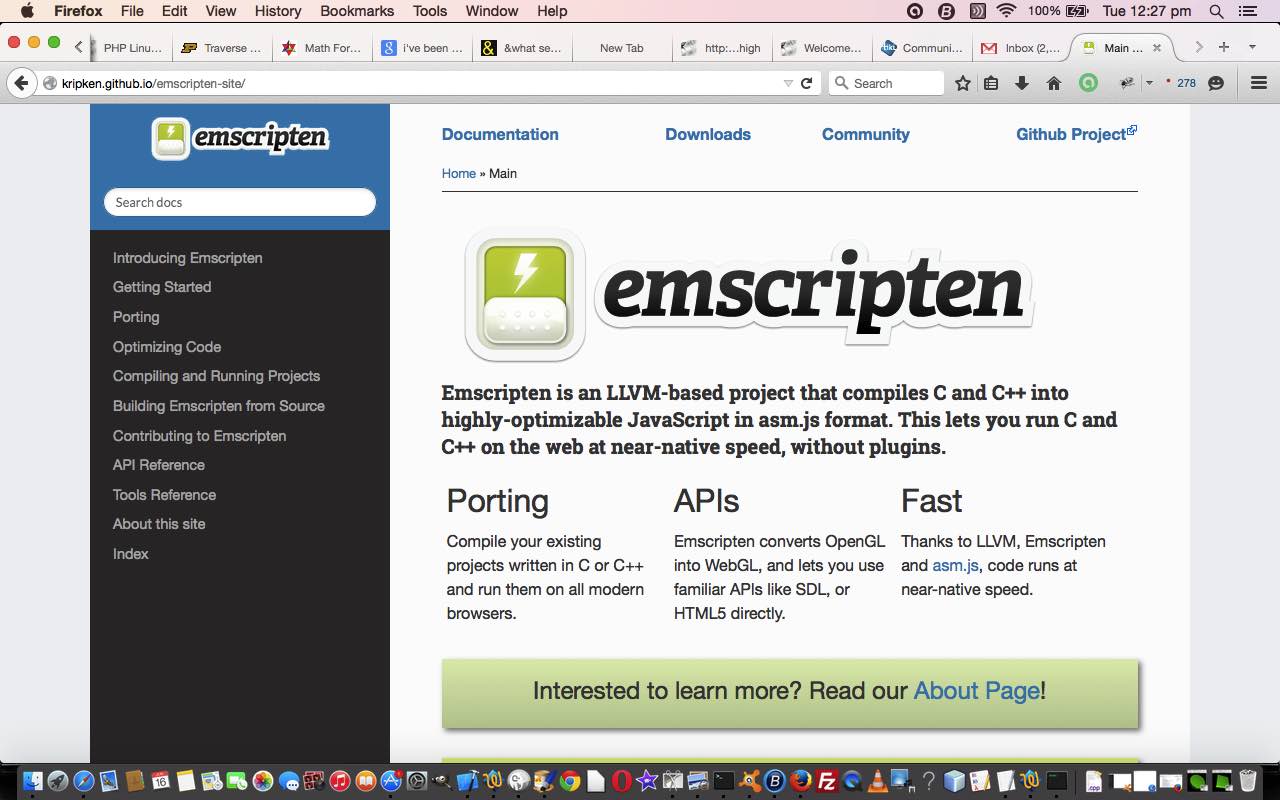Open Google Chrome from the Dock
Screen dimensions: 1280x800
click(570, 780)
